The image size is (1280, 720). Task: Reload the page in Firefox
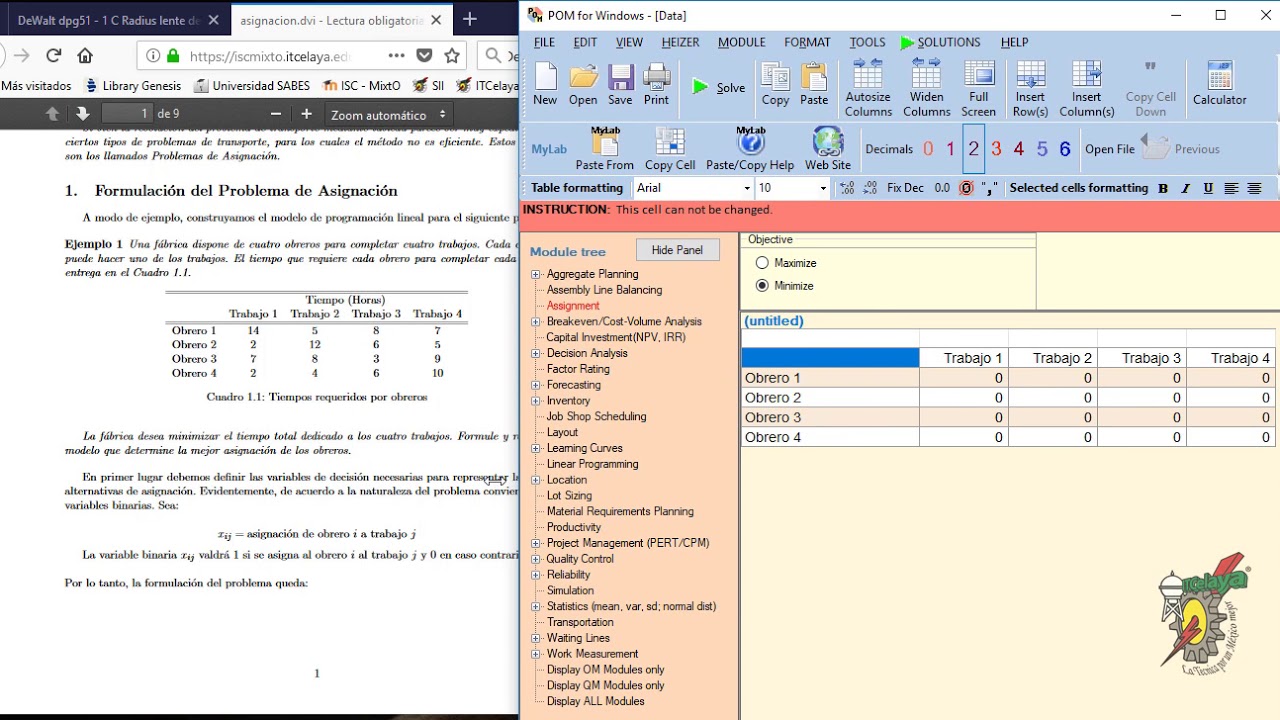click(54, 56)
